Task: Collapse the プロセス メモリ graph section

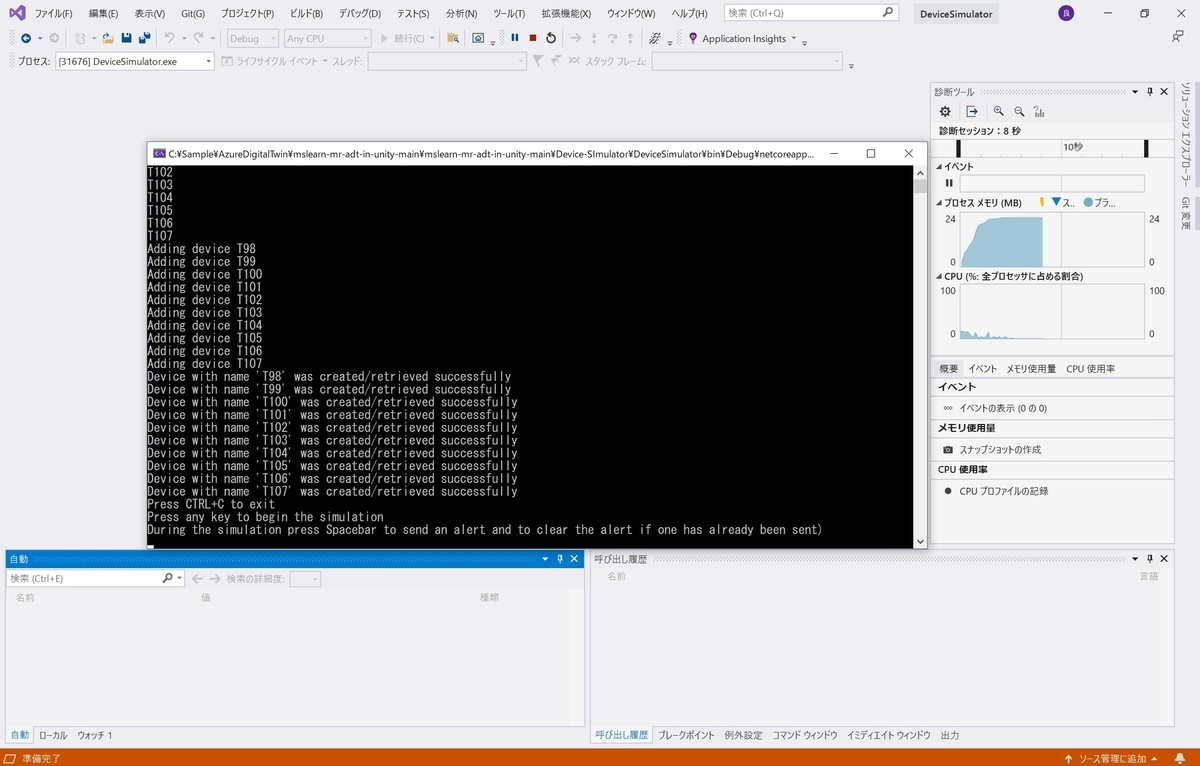Action: [939, 202]
